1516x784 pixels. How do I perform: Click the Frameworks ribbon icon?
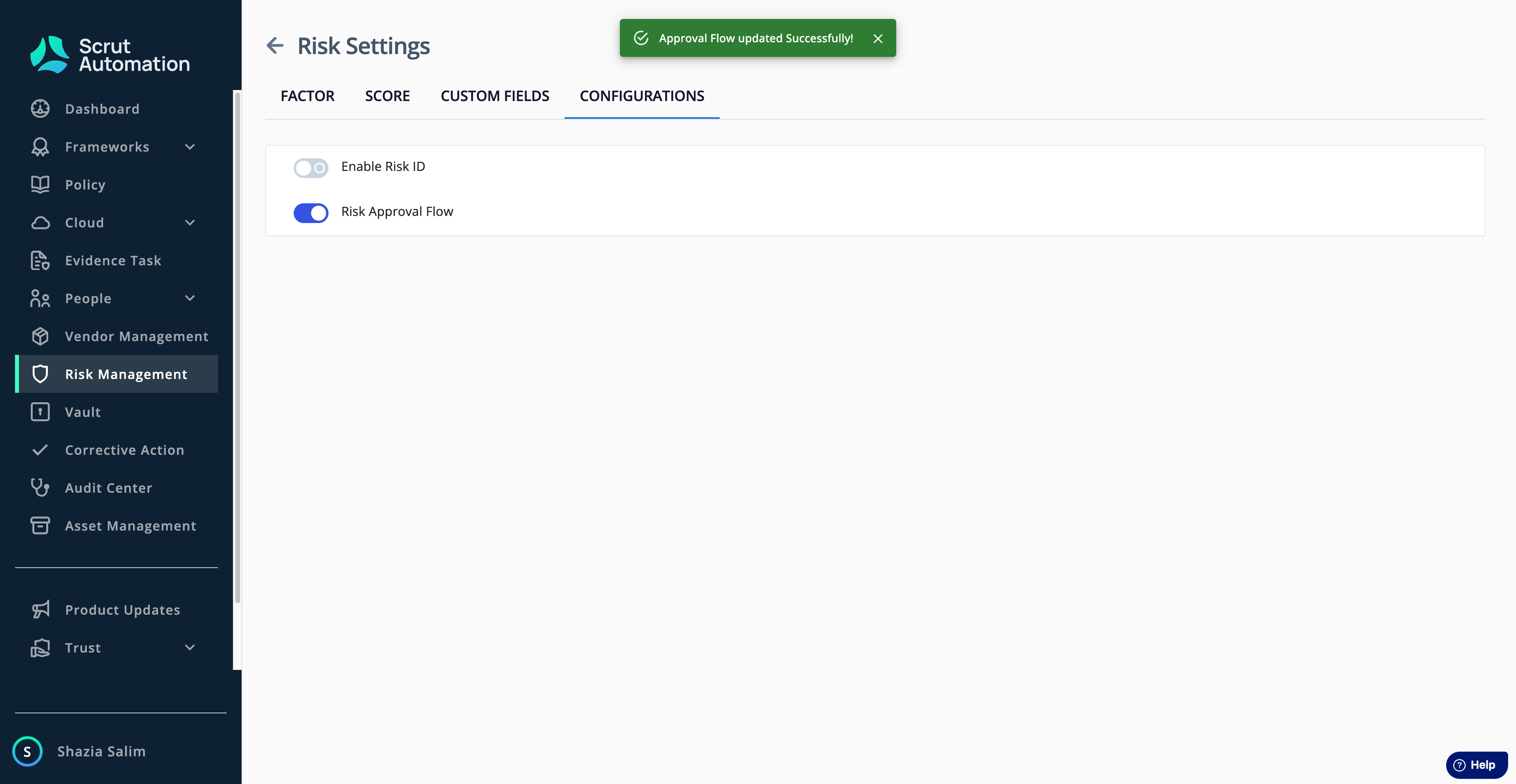tap(40, 146)
